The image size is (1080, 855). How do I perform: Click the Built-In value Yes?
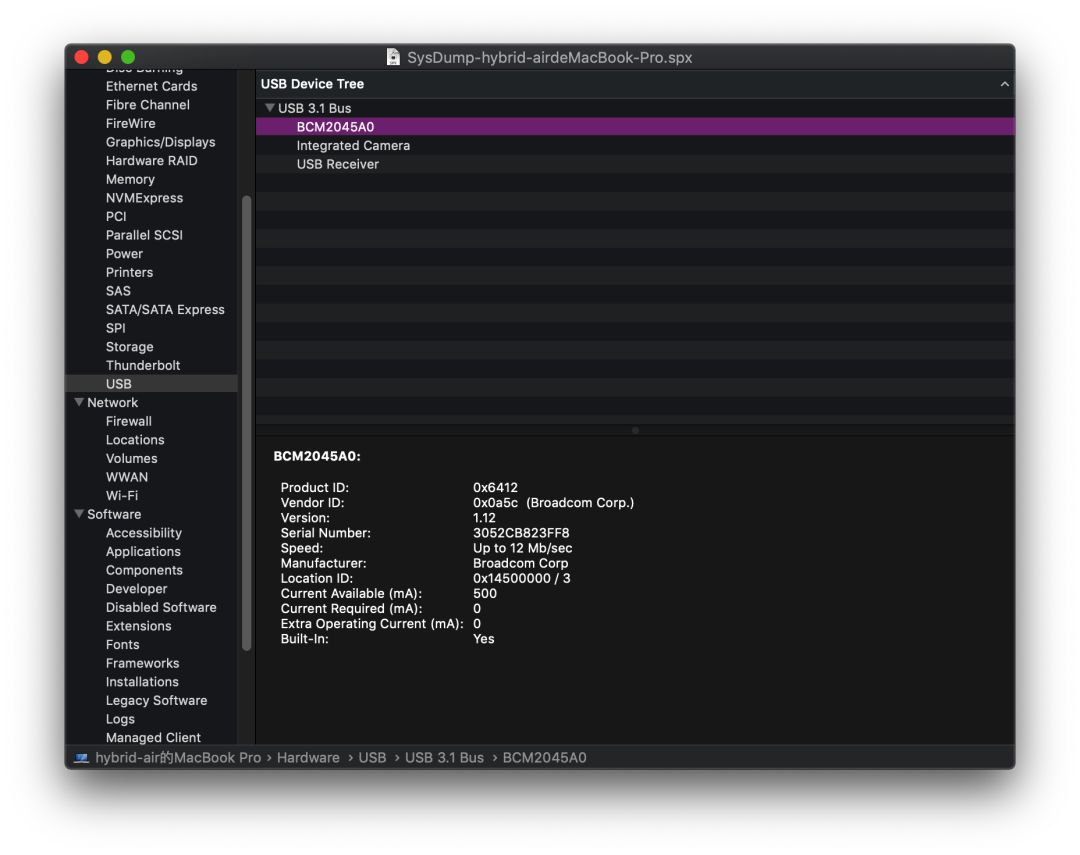point(484,639)
